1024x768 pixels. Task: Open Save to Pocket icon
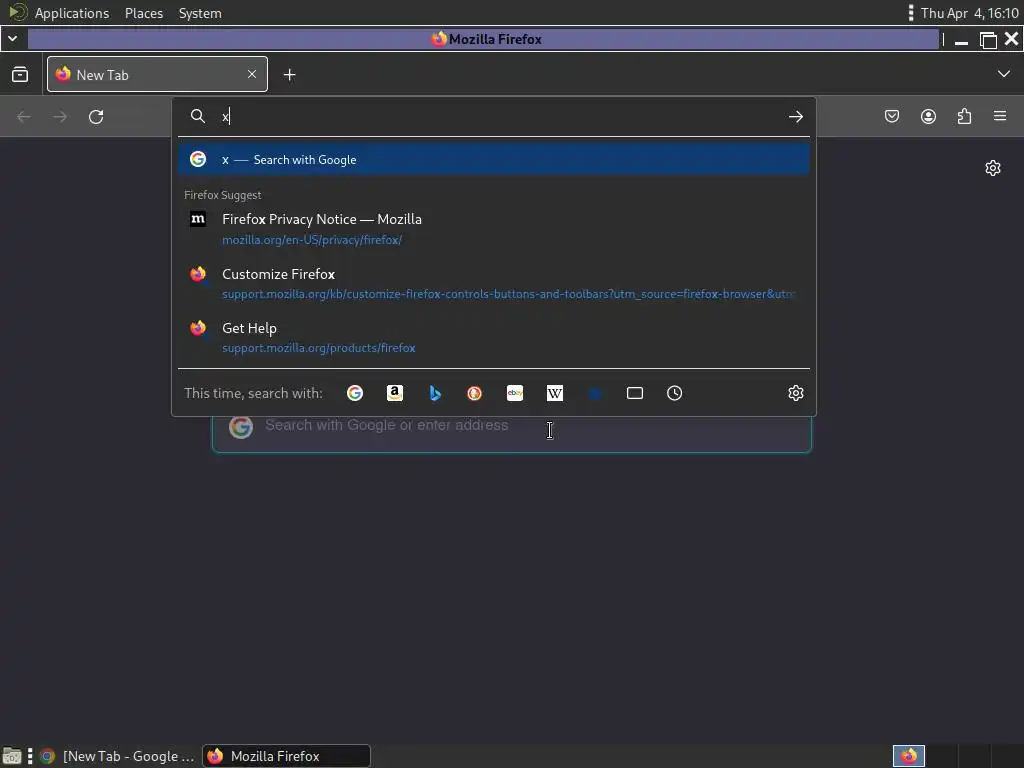tap(892, 116)
